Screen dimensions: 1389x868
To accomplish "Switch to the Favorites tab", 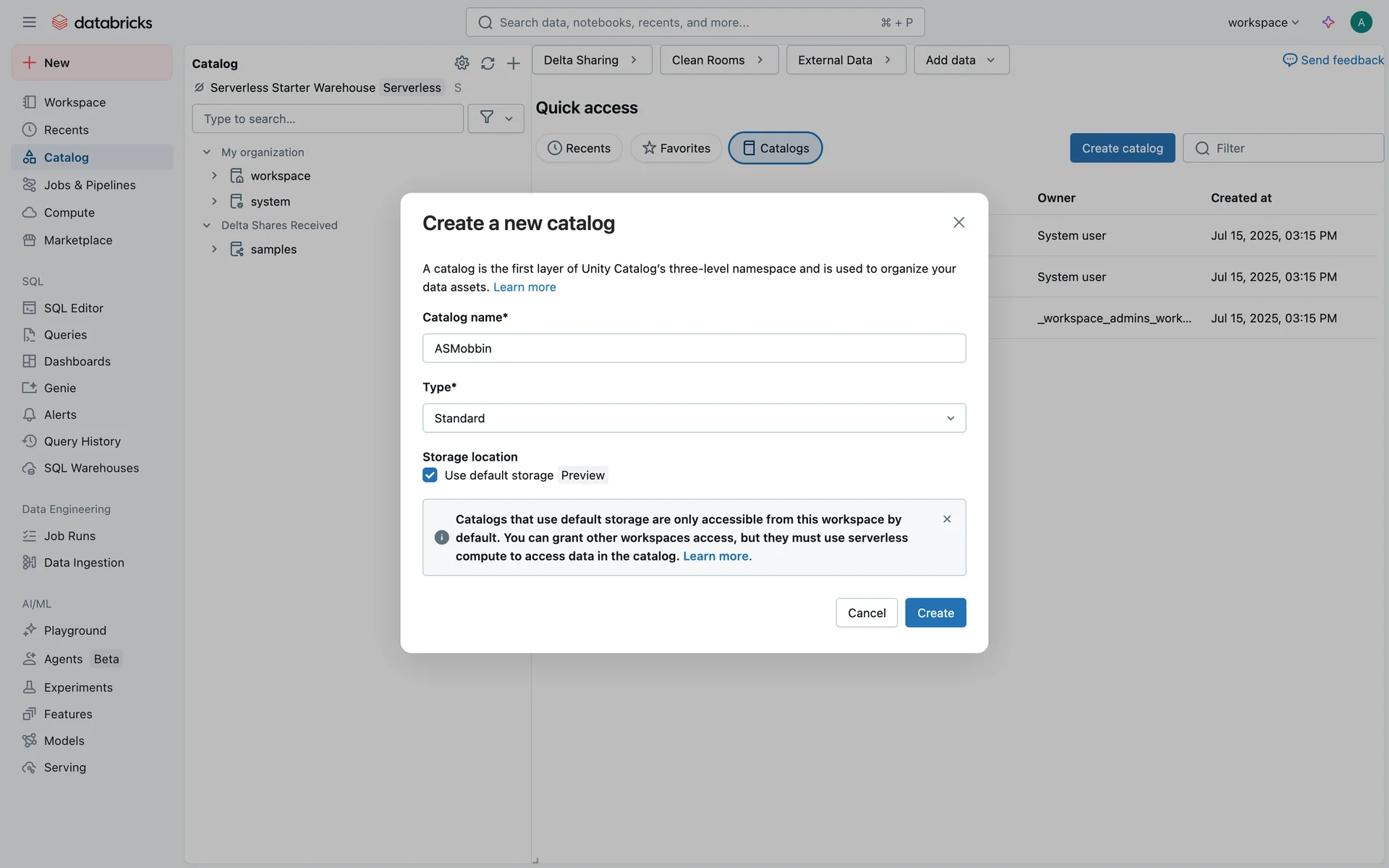I will tap(676, 148).
